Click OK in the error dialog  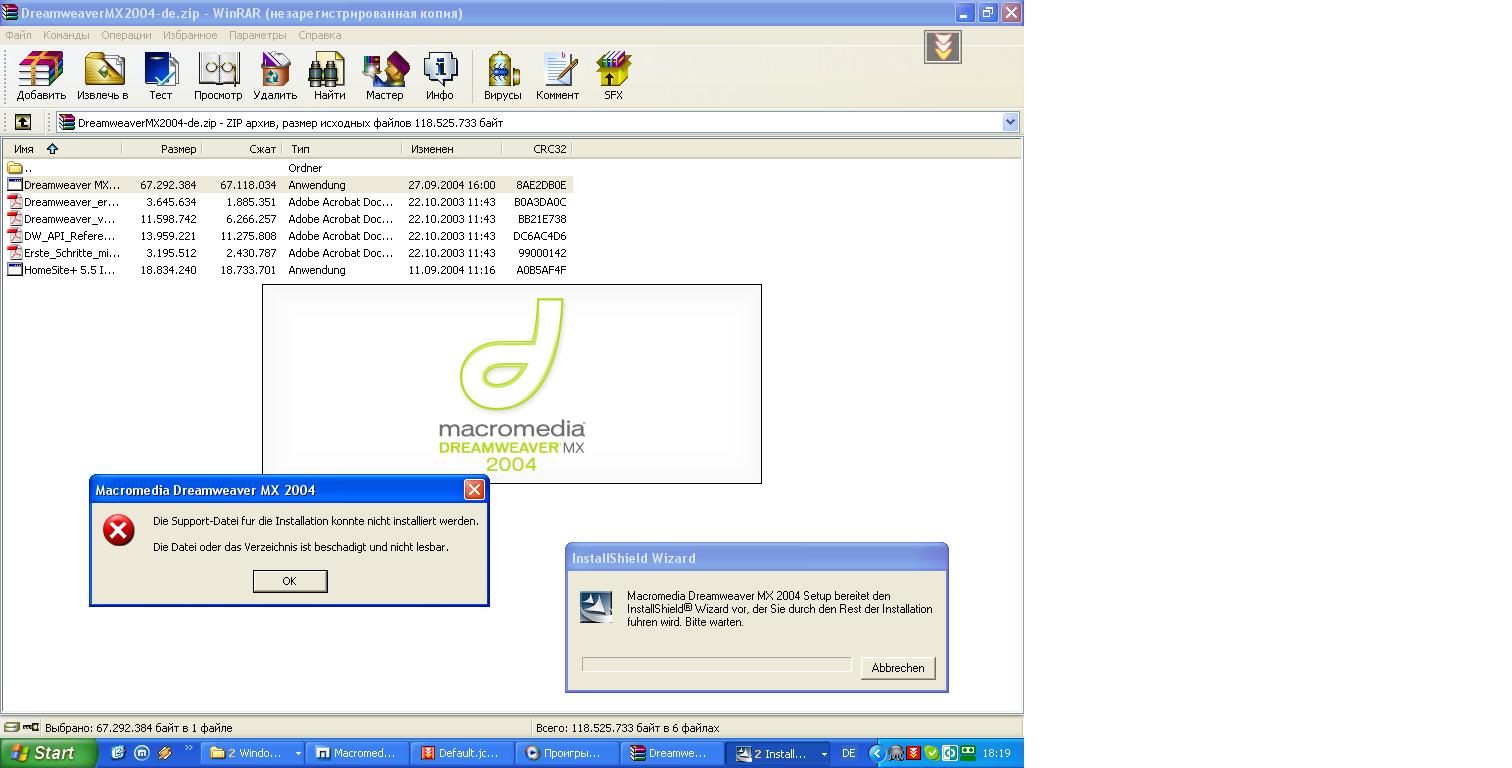(x=290, y=581)
